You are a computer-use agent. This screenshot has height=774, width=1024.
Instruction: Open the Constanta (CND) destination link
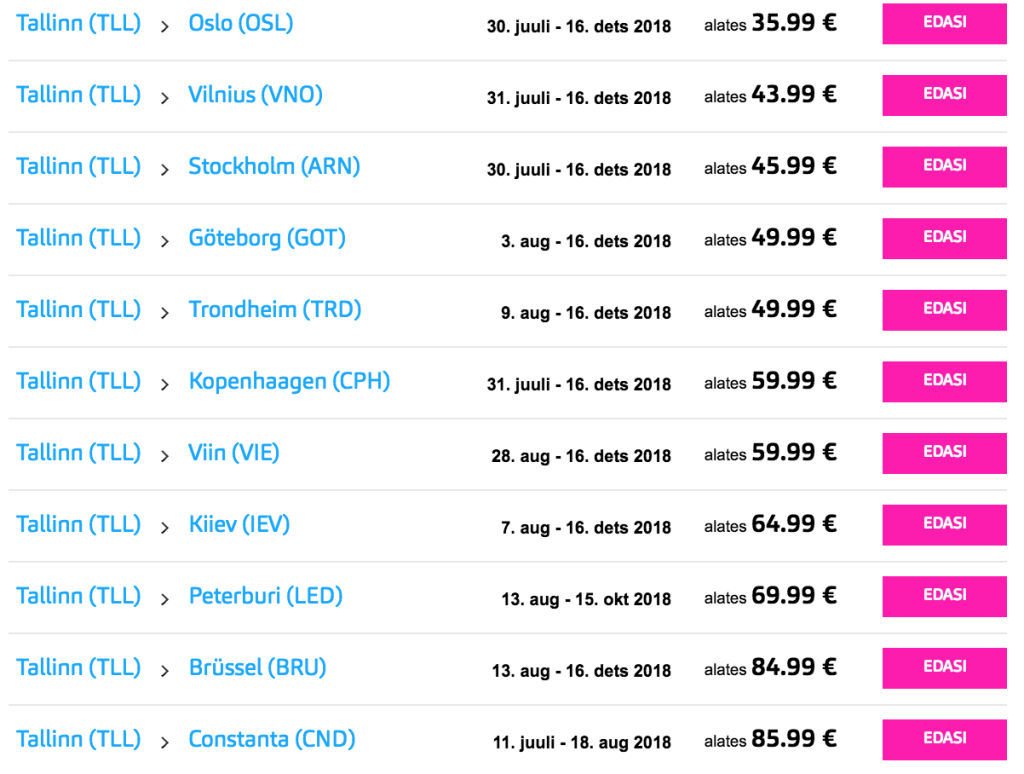coord(272,740)
